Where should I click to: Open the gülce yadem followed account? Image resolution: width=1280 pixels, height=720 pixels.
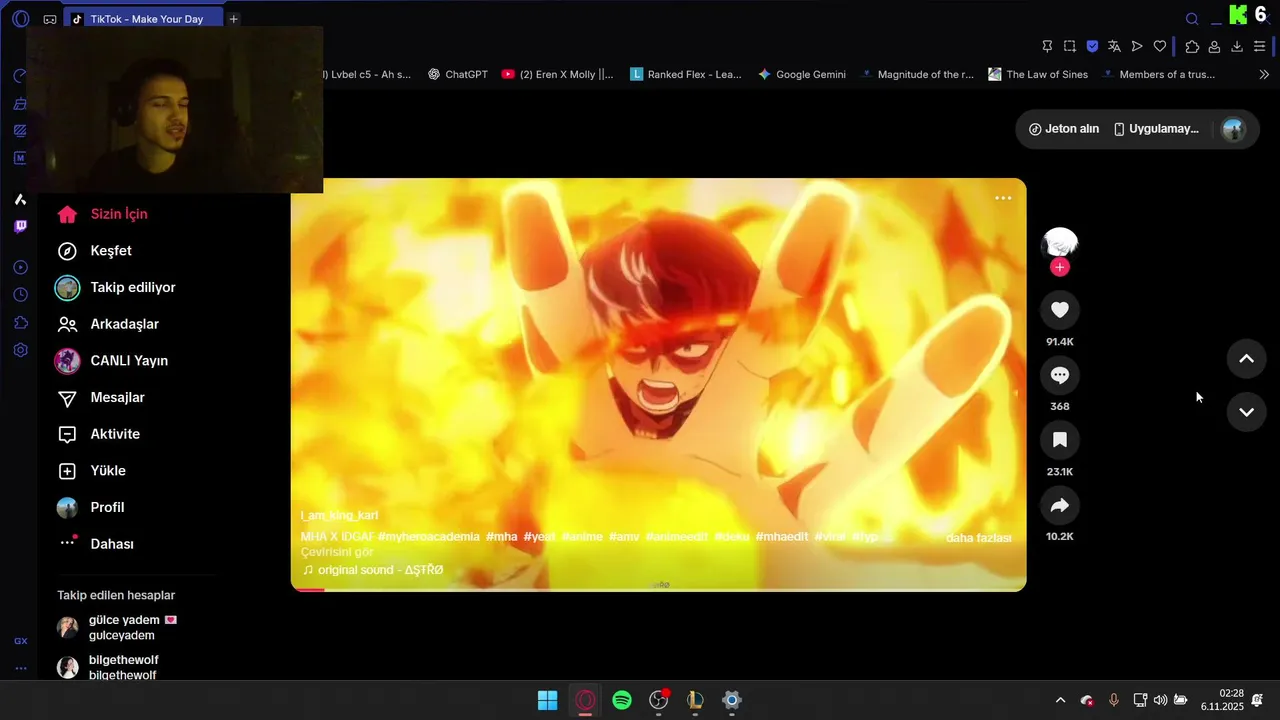click(x=118, y=627)
